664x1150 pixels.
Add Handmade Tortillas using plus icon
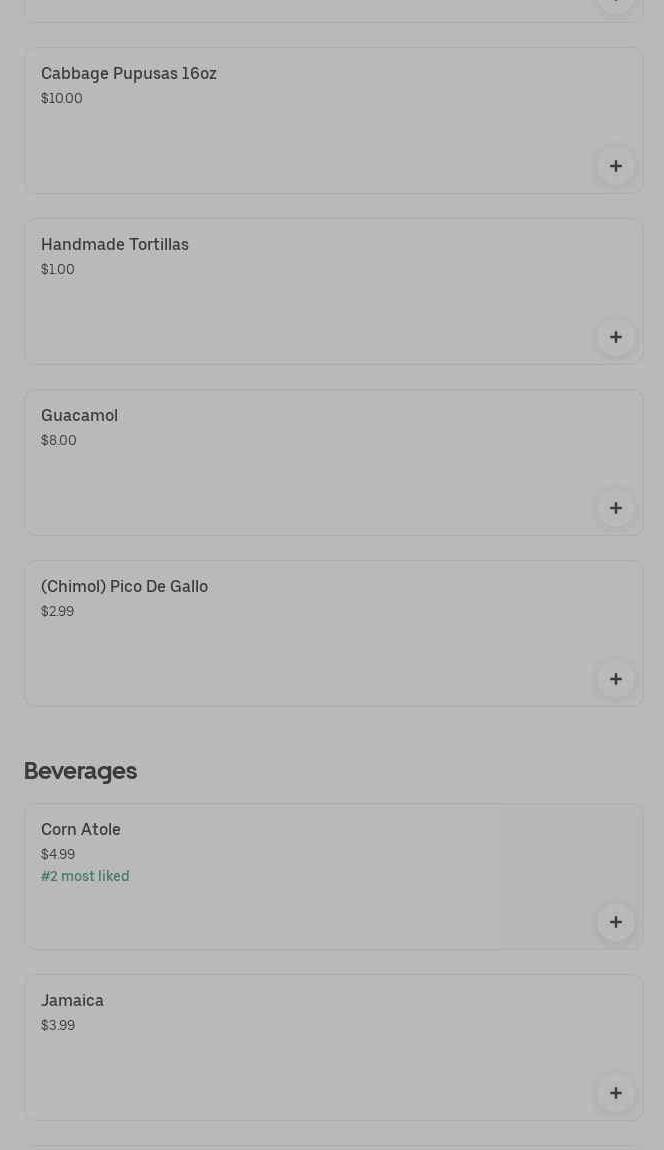point(616,337)
